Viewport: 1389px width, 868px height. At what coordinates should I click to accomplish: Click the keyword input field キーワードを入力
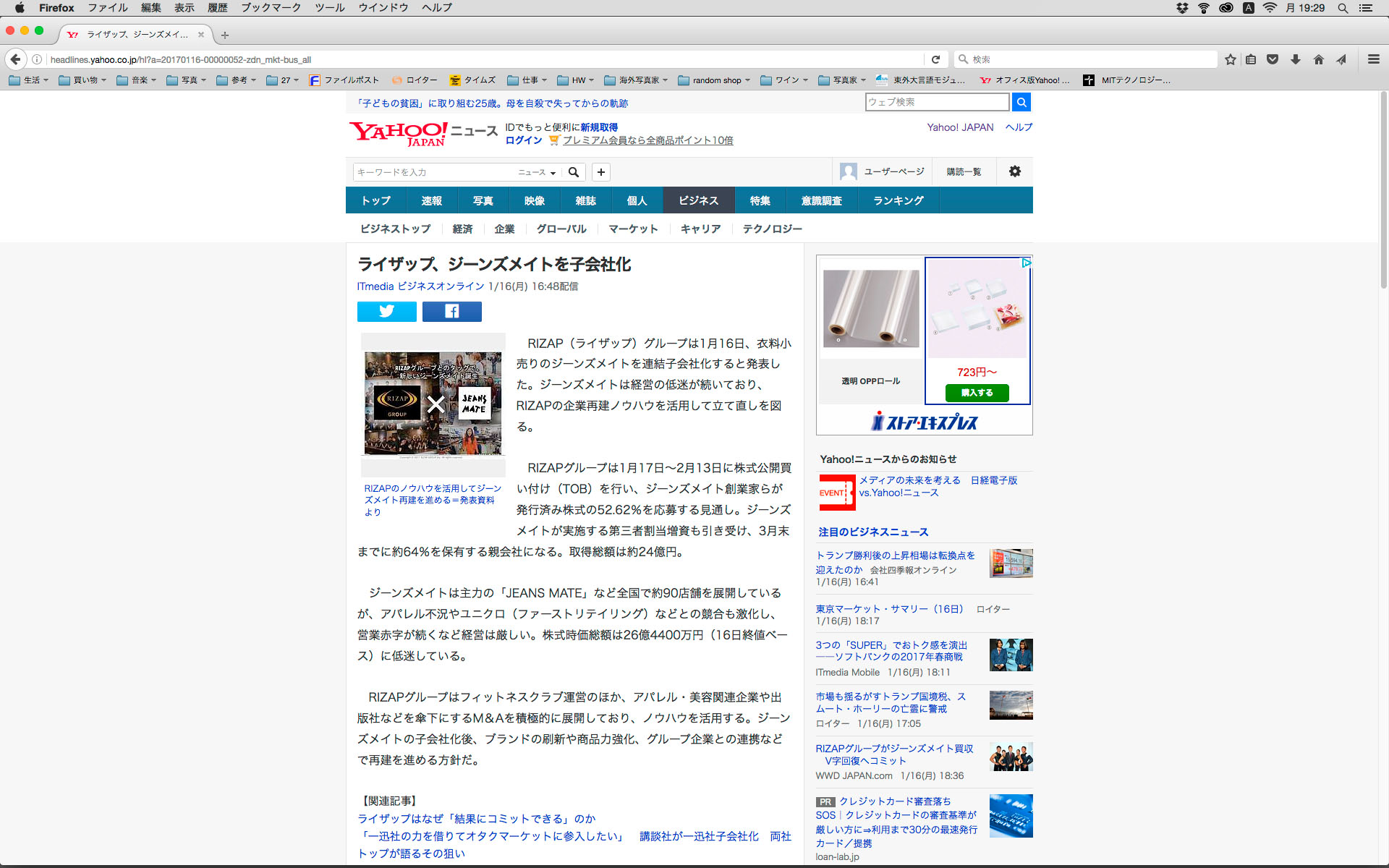click(x=433, y=172)
